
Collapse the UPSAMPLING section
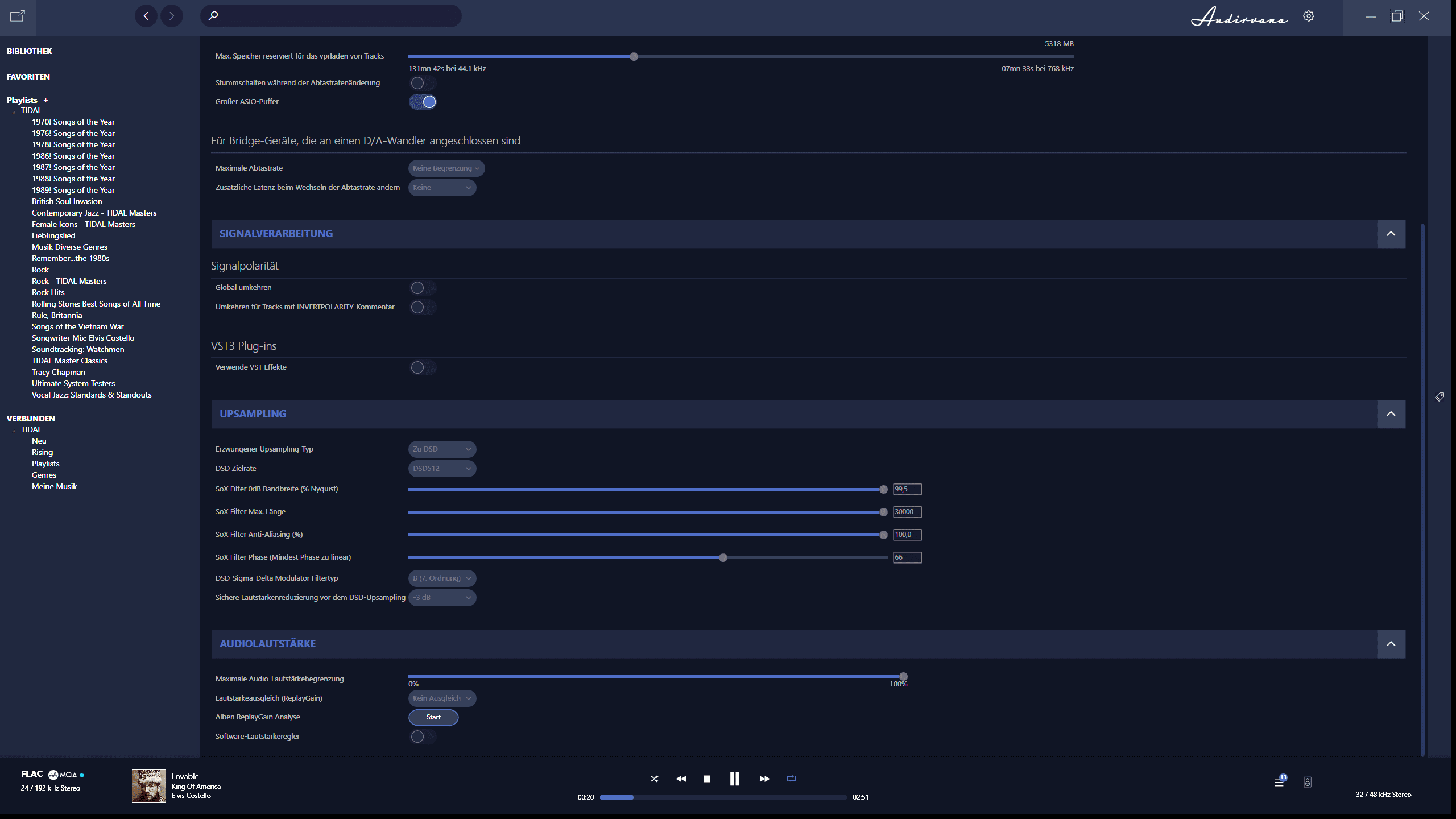pyautogui.click(x=1391, y=414)
